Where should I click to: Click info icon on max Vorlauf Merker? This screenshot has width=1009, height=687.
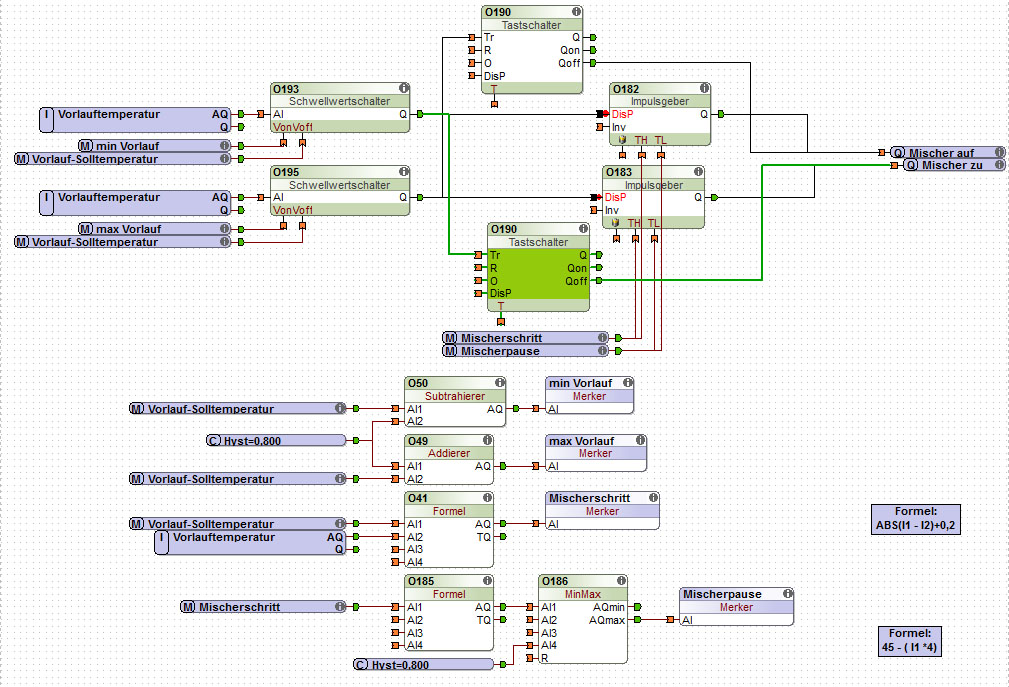[640, 440]
